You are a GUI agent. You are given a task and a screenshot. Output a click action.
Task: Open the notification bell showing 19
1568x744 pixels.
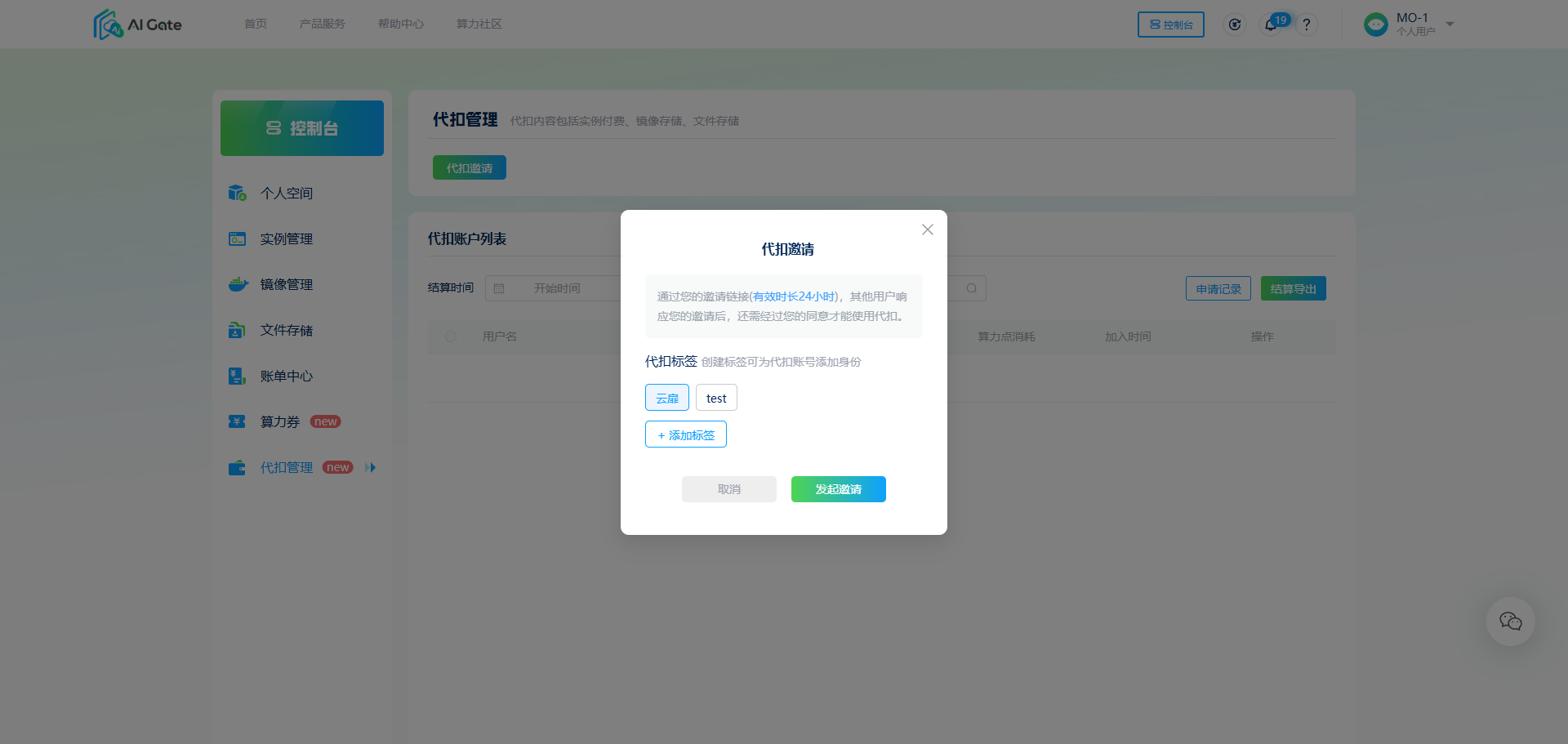coord(1271,25)
